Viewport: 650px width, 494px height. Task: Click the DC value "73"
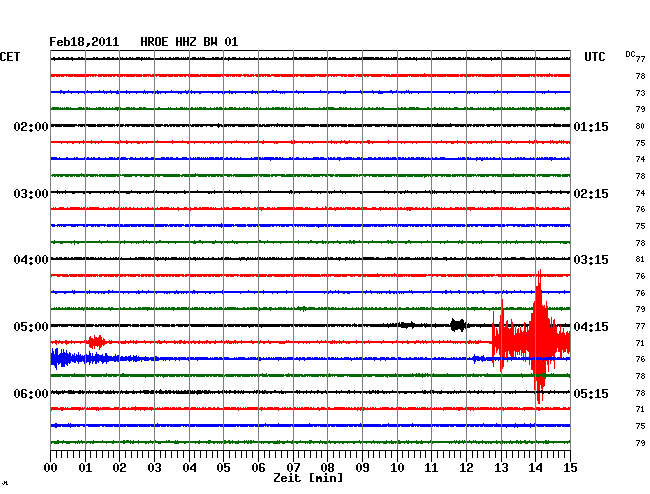[x=640, y=93]
